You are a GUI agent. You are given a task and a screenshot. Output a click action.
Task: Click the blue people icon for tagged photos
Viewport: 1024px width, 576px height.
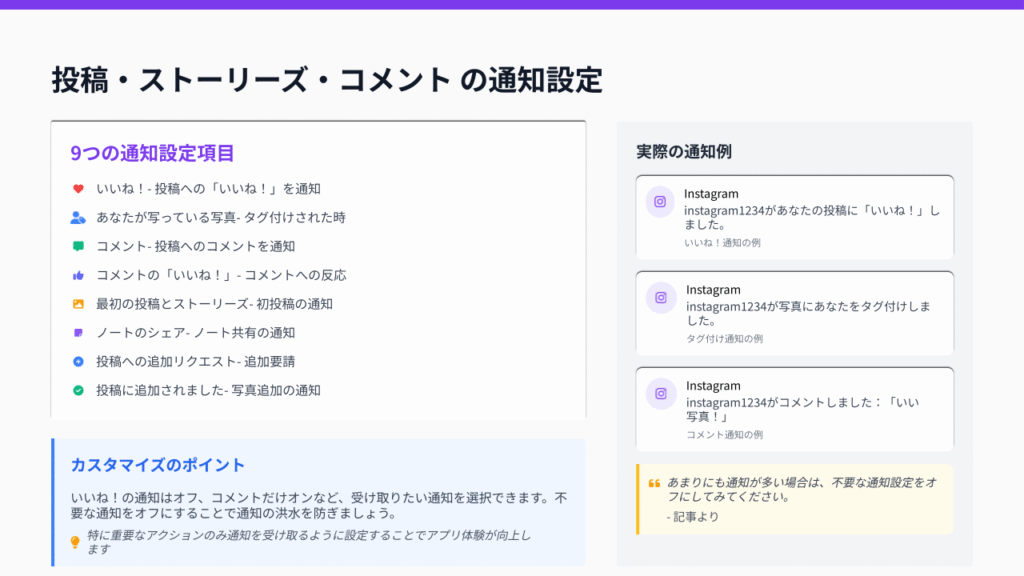(78, 217)
